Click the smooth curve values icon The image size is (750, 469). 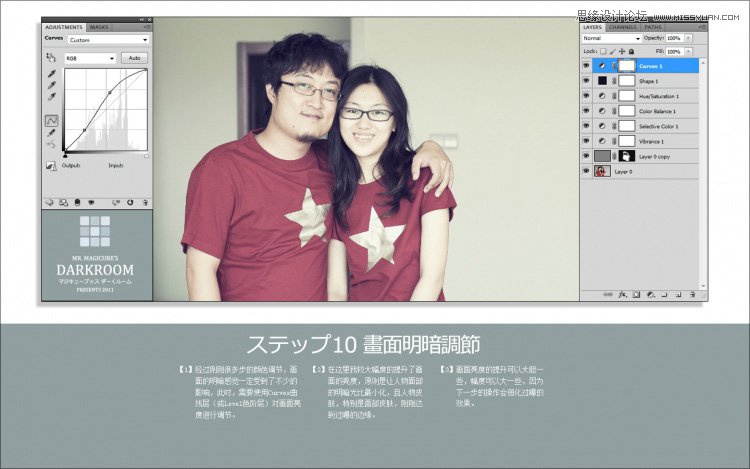point(51,144)
